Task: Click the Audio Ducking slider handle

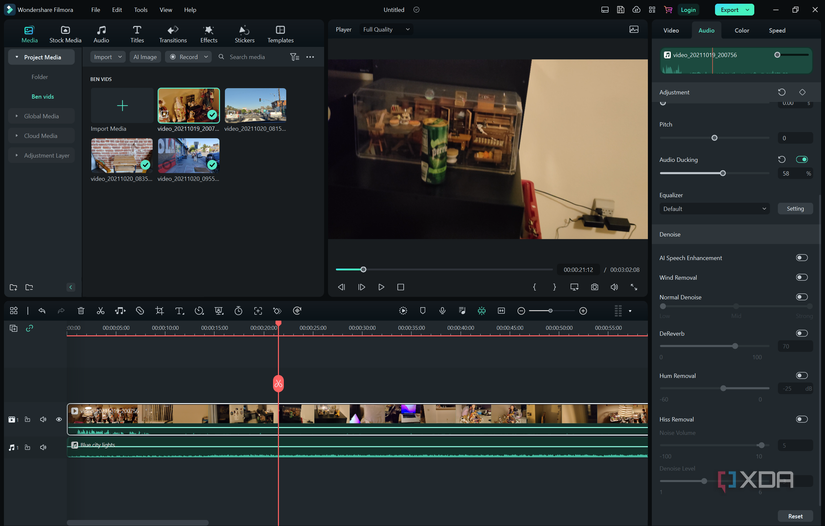Action: pyautogui.click(x=723, y=173)
